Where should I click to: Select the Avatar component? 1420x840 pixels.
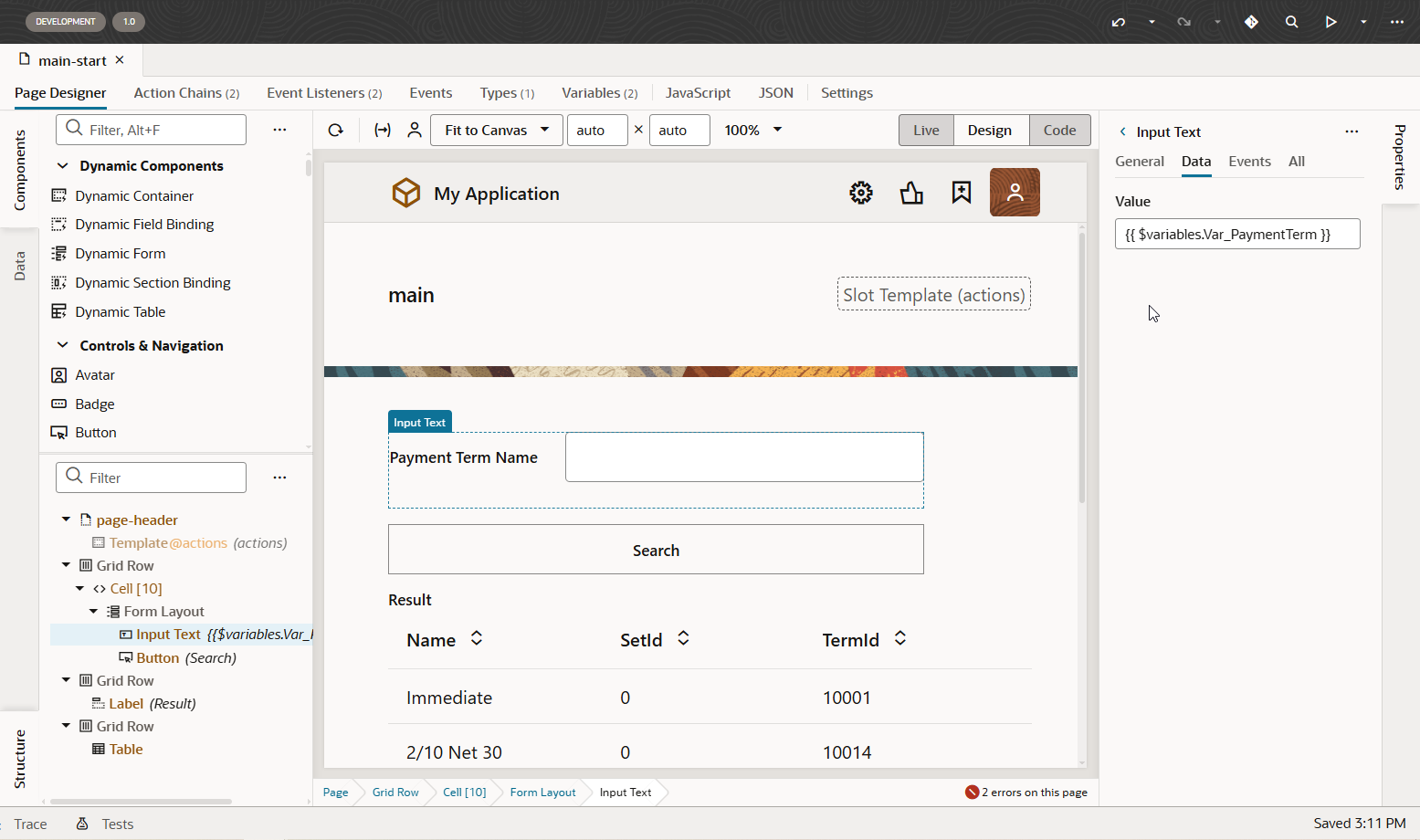click(83, 375)
